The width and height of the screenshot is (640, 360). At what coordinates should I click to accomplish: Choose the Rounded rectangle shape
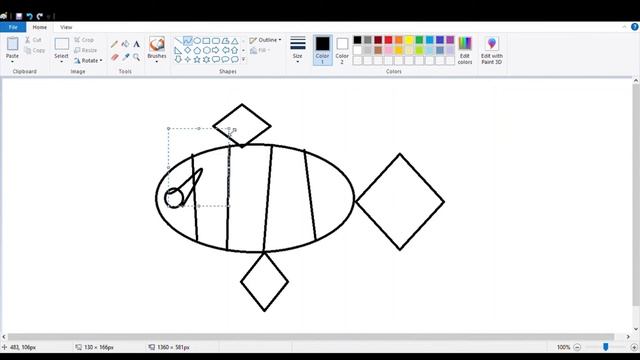(216, 41)
